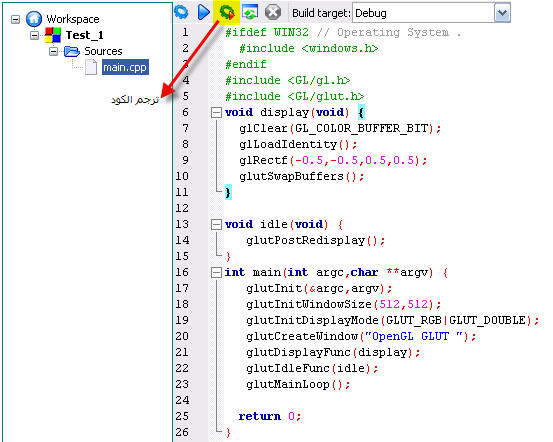This screenshot has width=553, height=442.
Task: Fold the display function code block
Action: click(216, 113)
